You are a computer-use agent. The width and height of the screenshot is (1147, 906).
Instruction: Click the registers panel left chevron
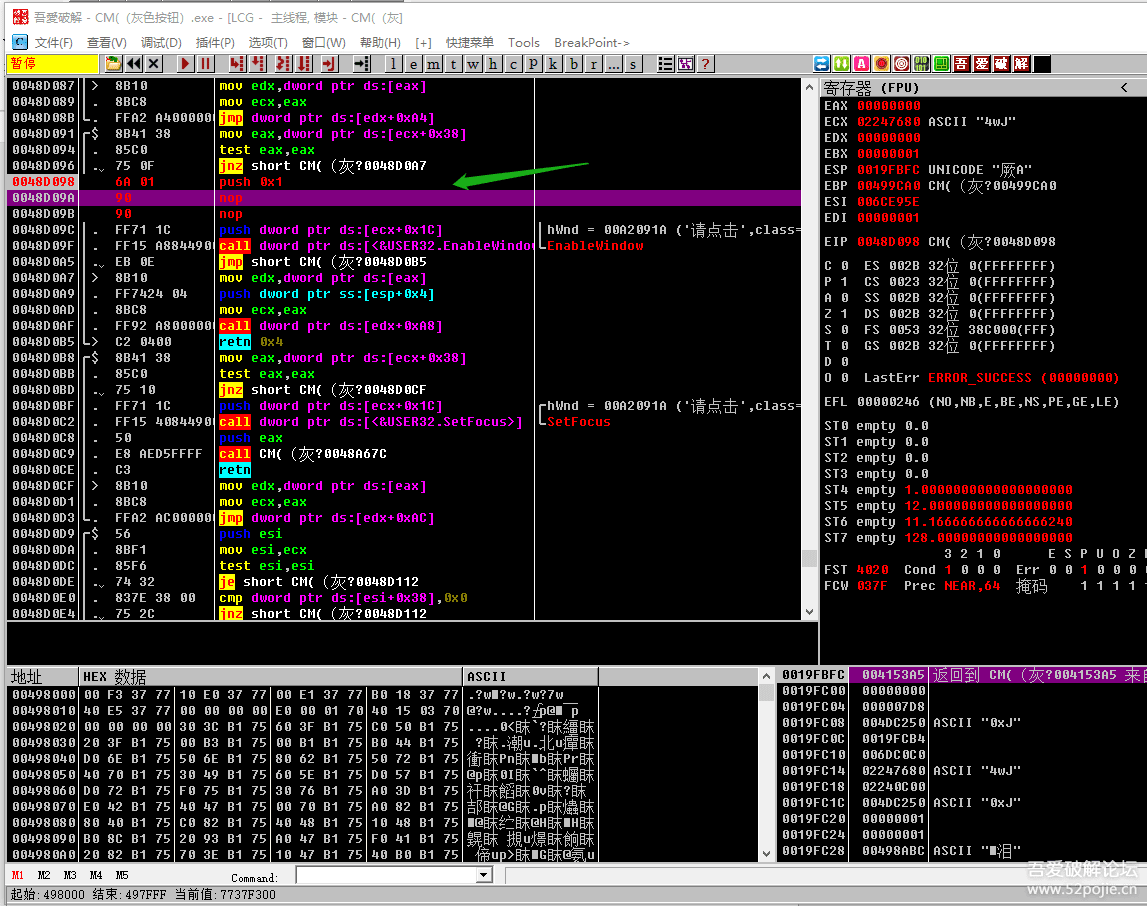point(1124,87)
